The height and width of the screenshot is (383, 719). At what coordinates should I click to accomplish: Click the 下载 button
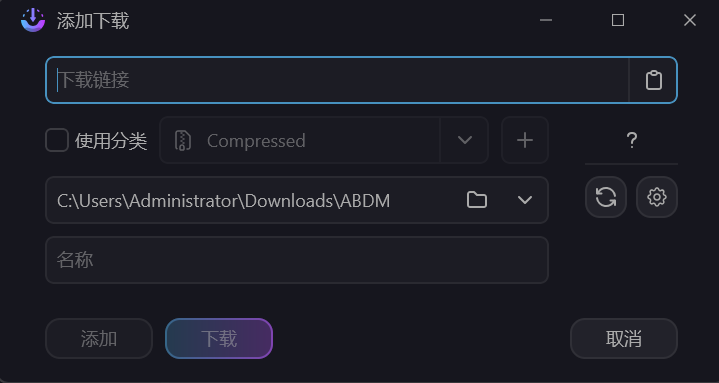click(219, 339)
